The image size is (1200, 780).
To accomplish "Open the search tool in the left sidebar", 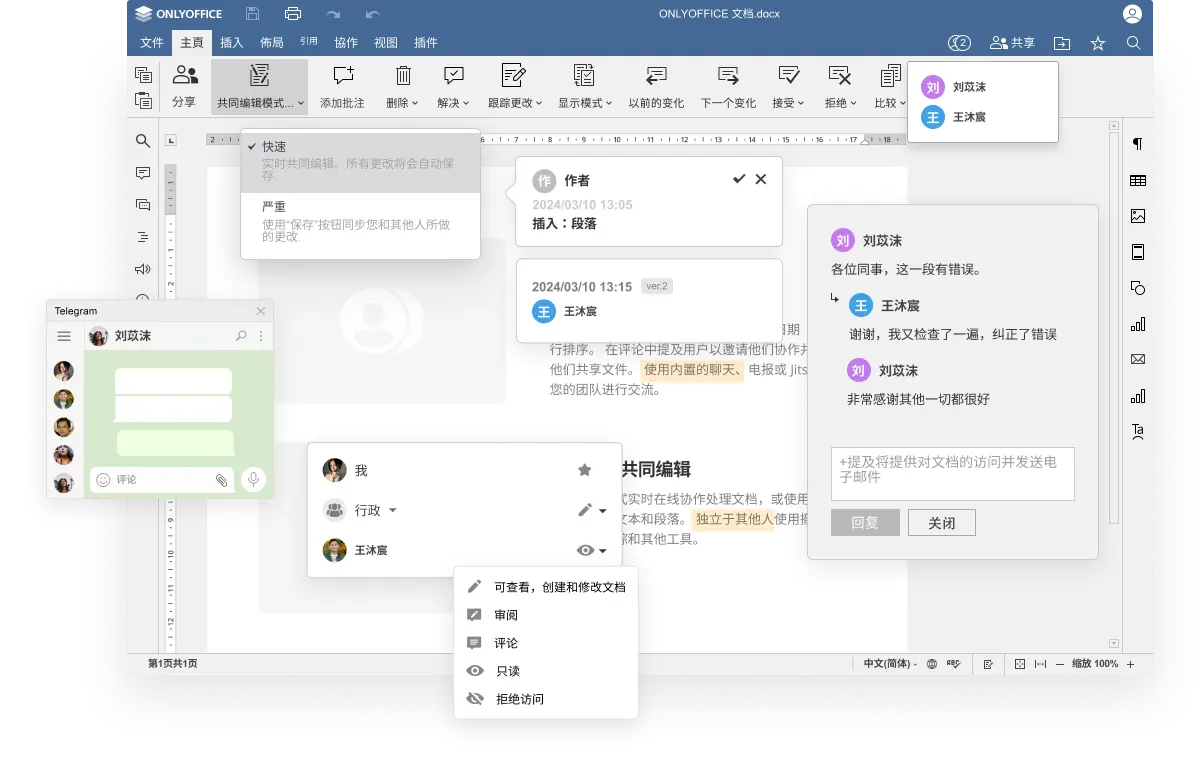I will point(143,141).
